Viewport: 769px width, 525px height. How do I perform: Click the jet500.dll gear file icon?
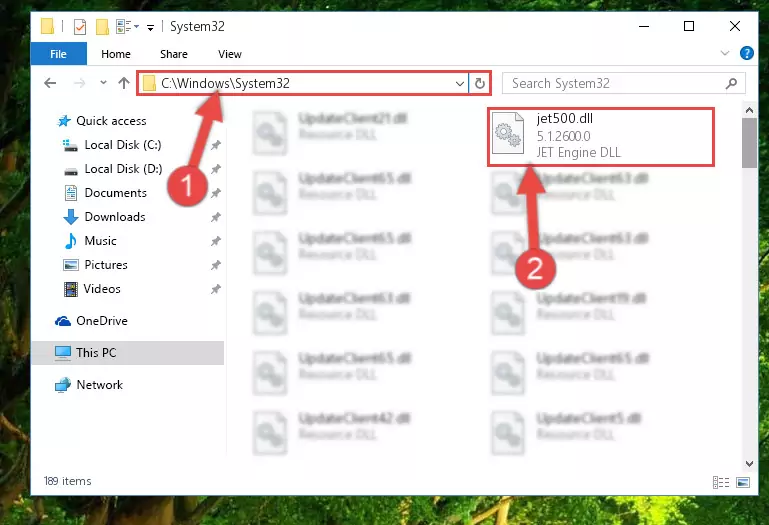click(x=508, y=133)
